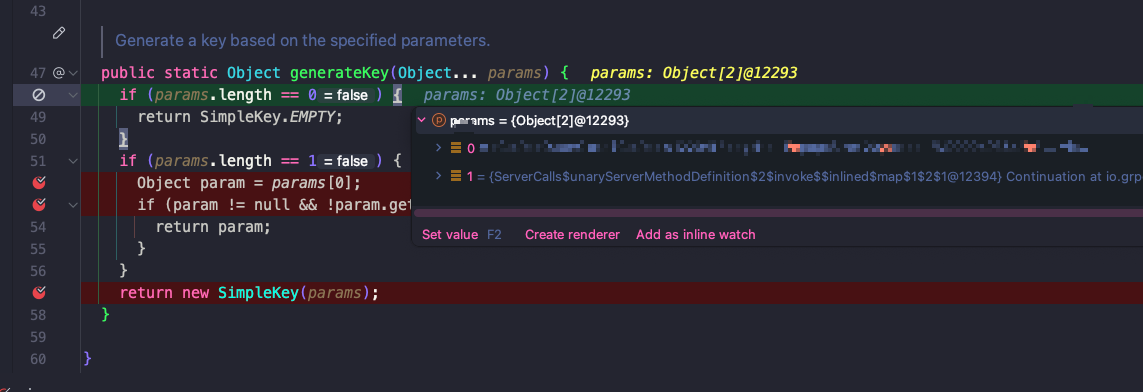This screenshot has width=1143, height=392.
Task: Toggle breakpoint on 'Object param = params[0]' line
Action: 39,182
